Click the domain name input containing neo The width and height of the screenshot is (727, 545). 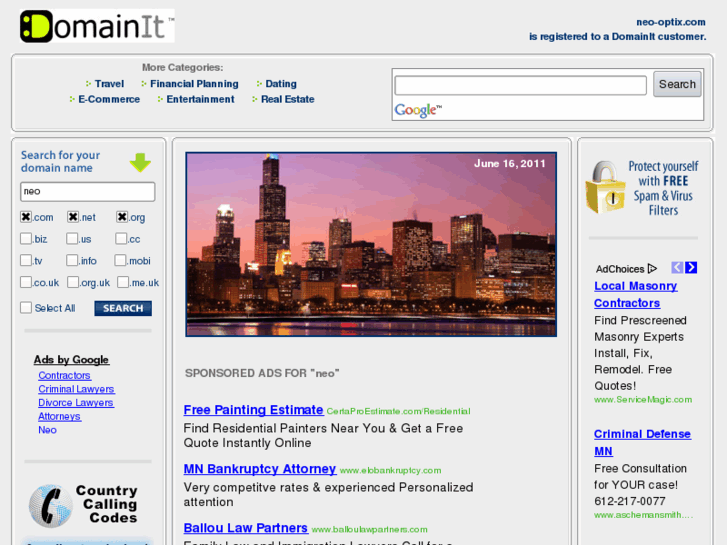point(88,191)
